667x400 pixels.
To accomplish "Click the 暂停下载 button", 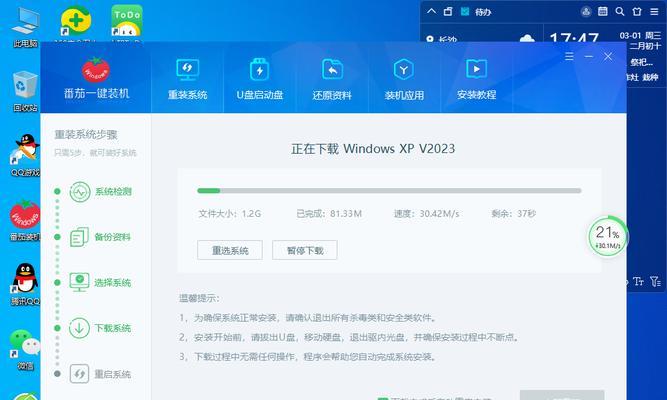I will [x=305, y=250].
